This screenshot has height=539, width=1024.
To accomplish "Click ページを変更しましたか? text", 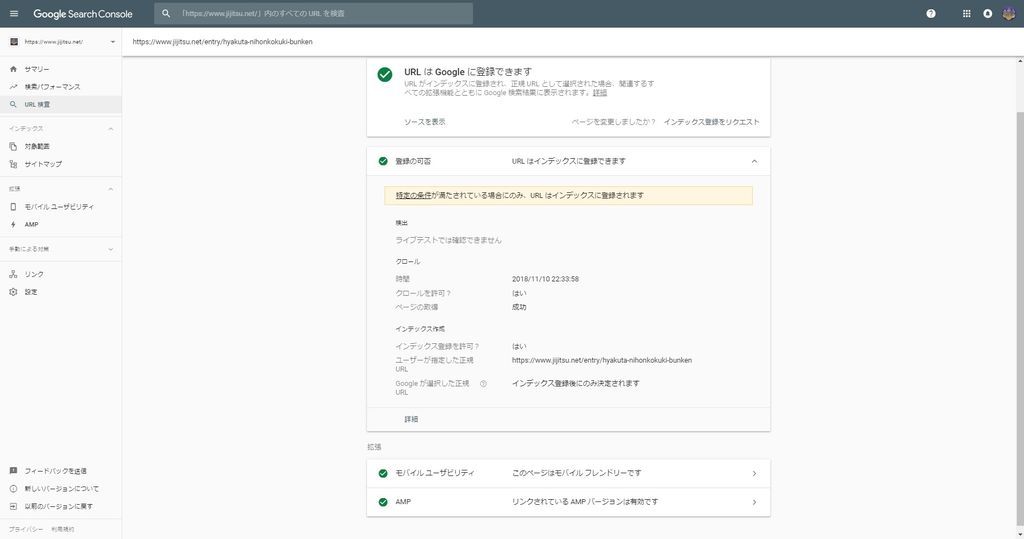I will pyautogui.click(x=613, y=122).
